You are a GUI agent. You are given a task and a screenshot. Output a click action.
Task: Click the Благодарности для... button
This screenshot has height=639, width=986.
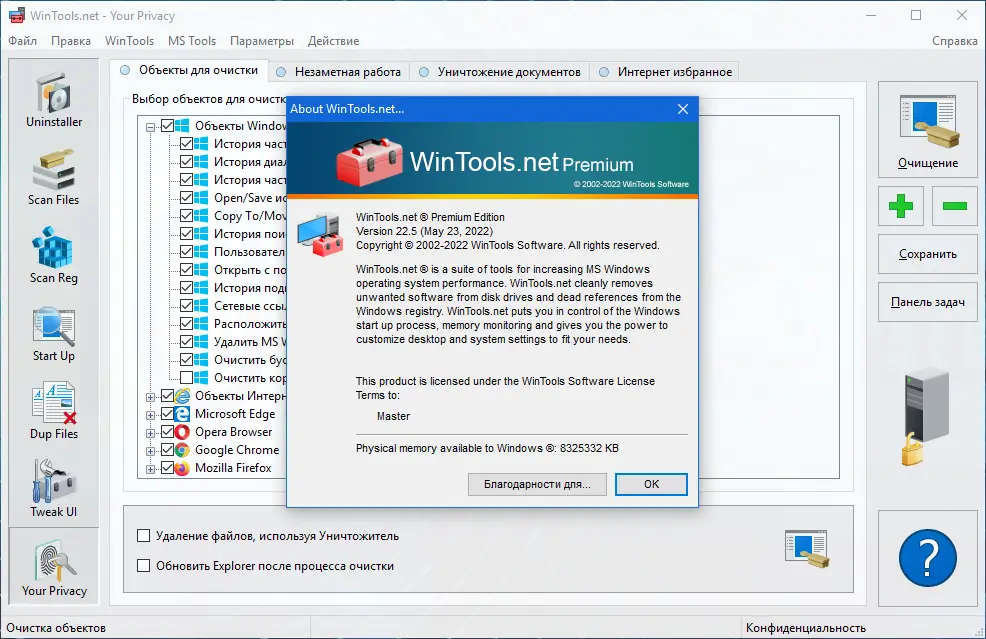pyautogui.click(x=537, y=484)
